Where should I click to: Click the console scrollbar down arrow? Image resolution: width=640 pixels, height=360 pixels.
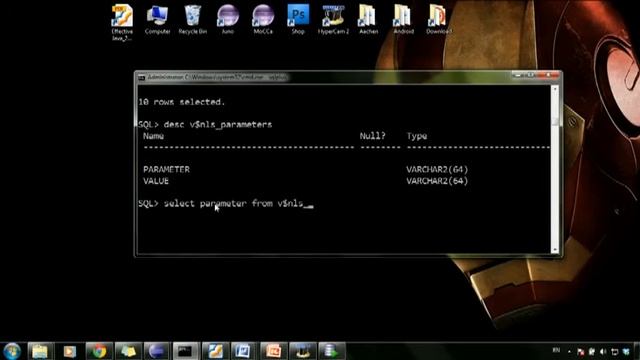555,250
